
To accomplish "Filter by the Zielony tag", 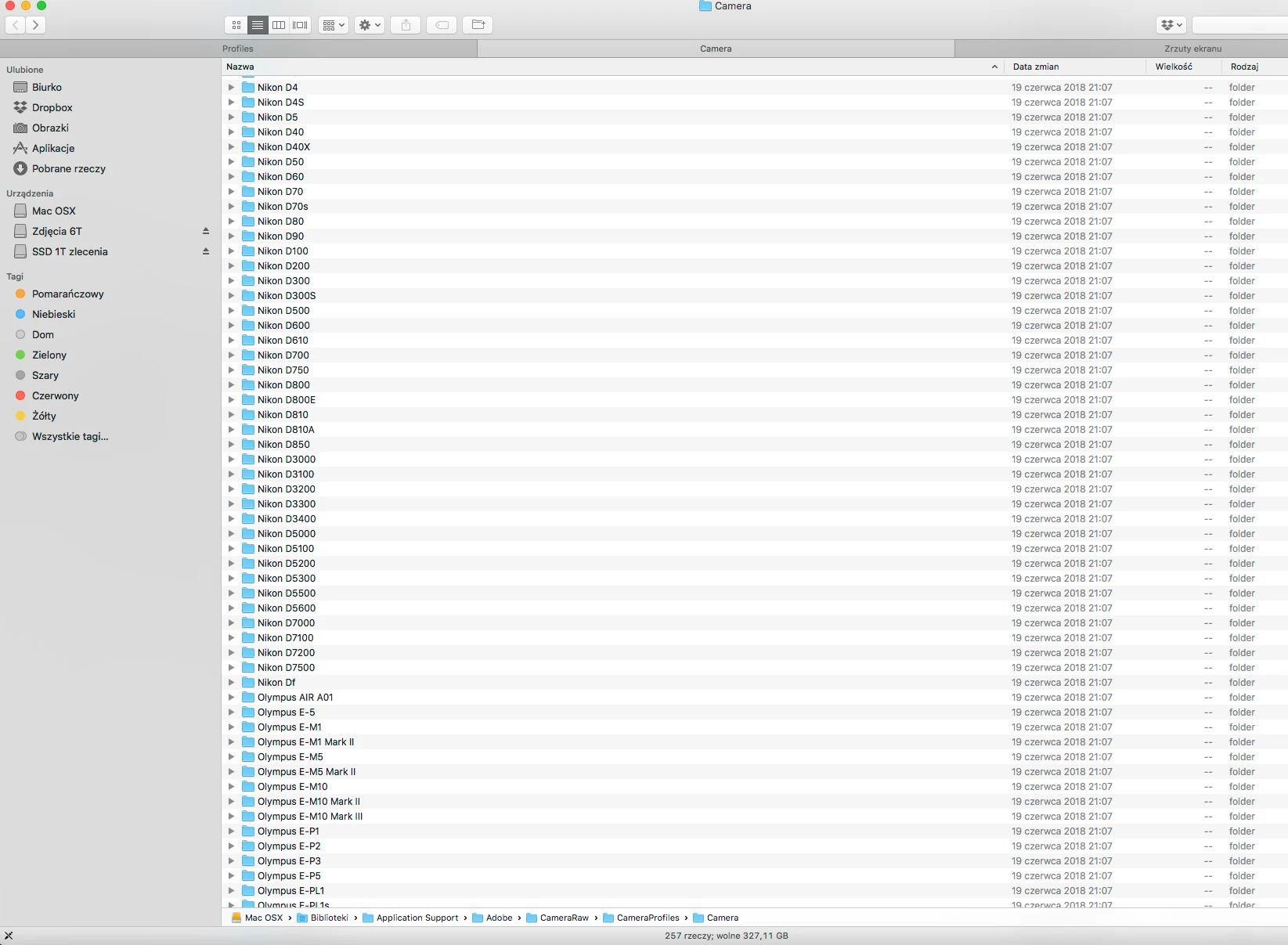I will pos(49,355).
